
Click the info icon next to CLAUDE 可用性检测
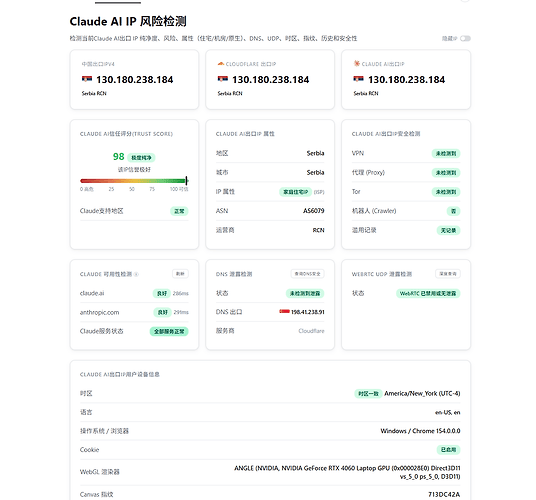tap(136, 274)
